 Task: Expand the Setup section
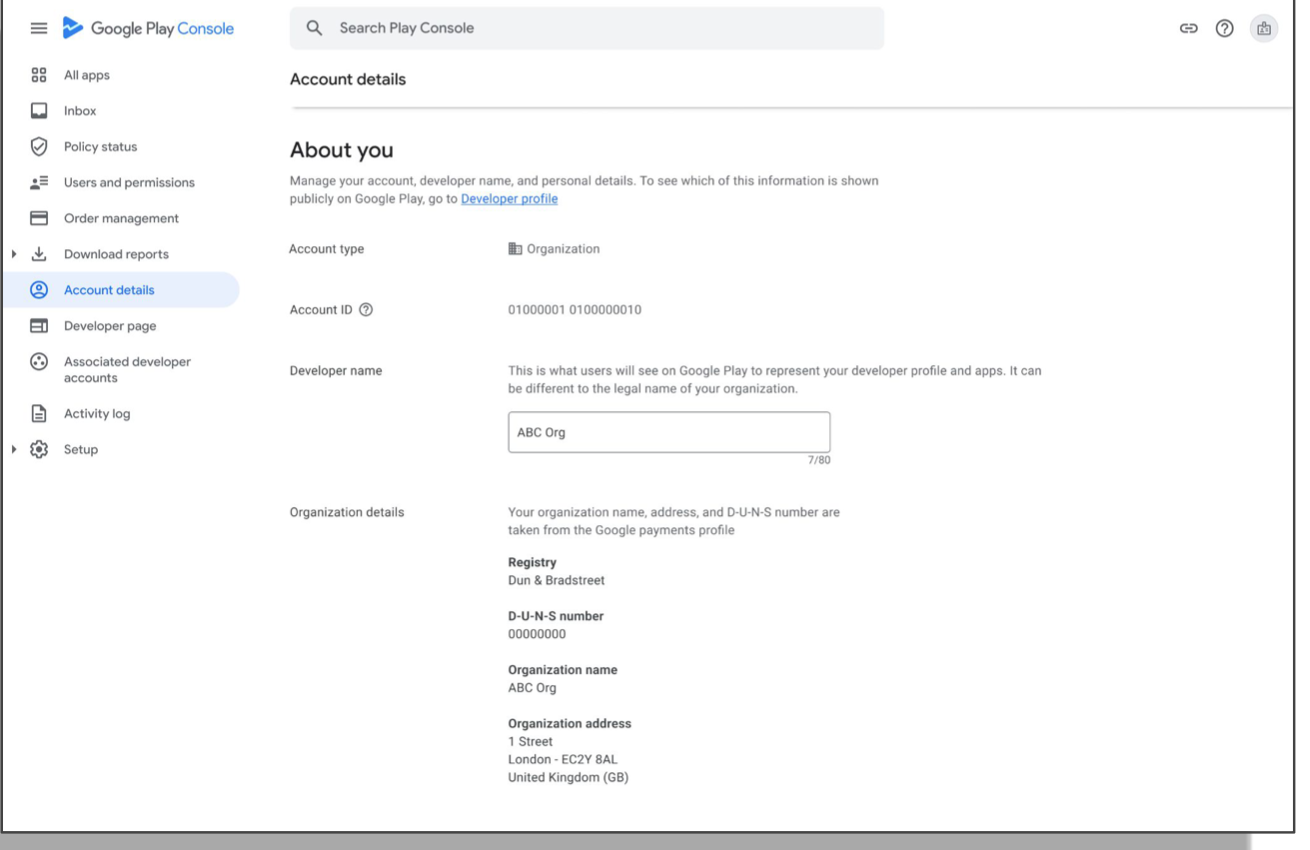14,450
